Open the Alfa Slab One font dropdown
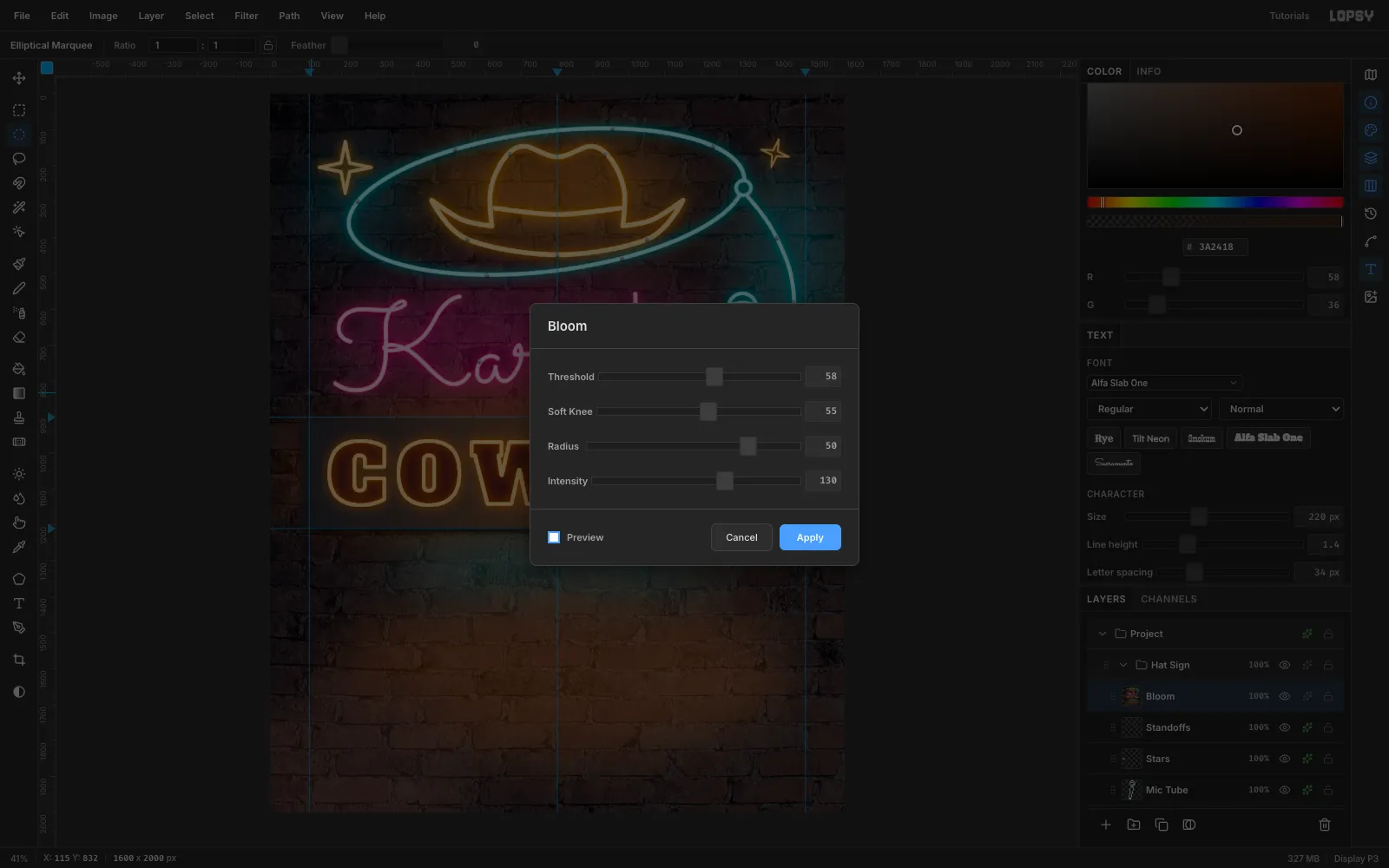1389x868 pixels. tap(1164, 383)
